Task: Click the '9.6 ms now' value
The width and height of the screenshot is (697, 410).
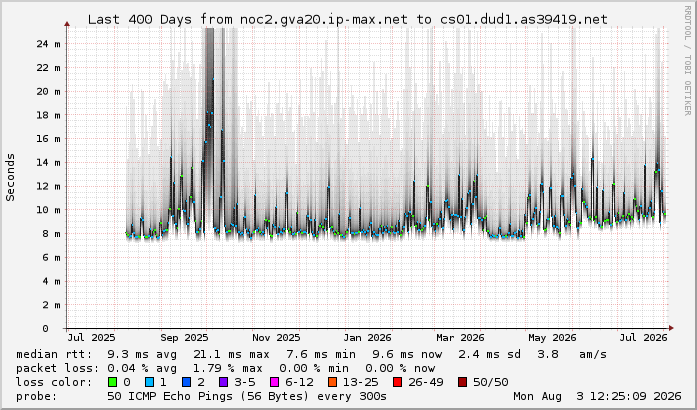Action: pyautogui.click(x=407, y=354)
